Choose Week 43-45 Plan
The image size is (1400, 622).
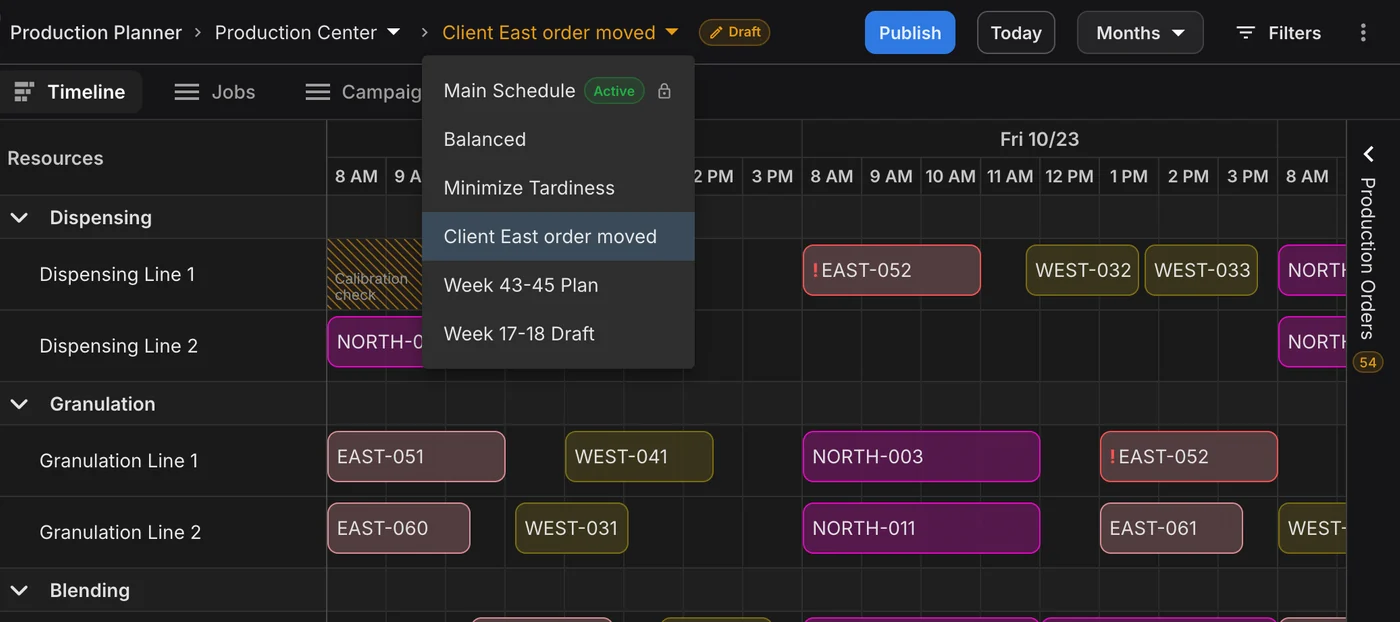[x=558, y=285]
